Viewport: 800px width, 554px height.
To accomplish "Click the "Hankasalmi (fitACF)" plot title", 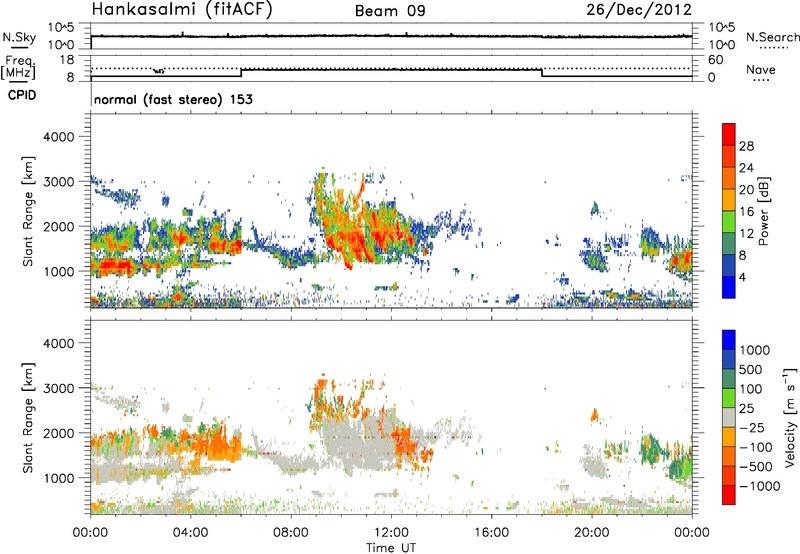I will pyautogui.click(x=182, y=10).
